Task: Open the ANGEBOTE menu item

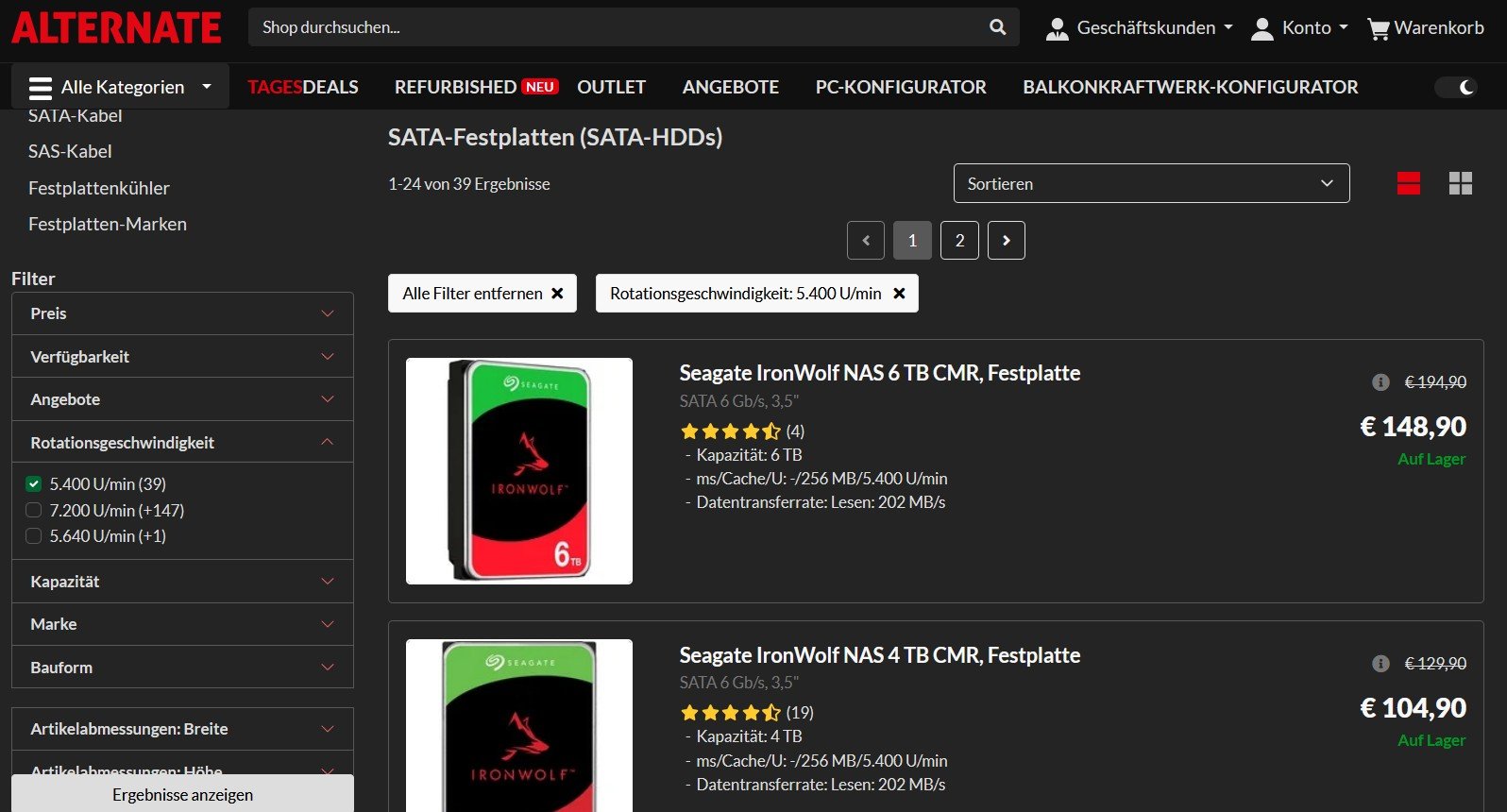Action: (x=731, y=87)
